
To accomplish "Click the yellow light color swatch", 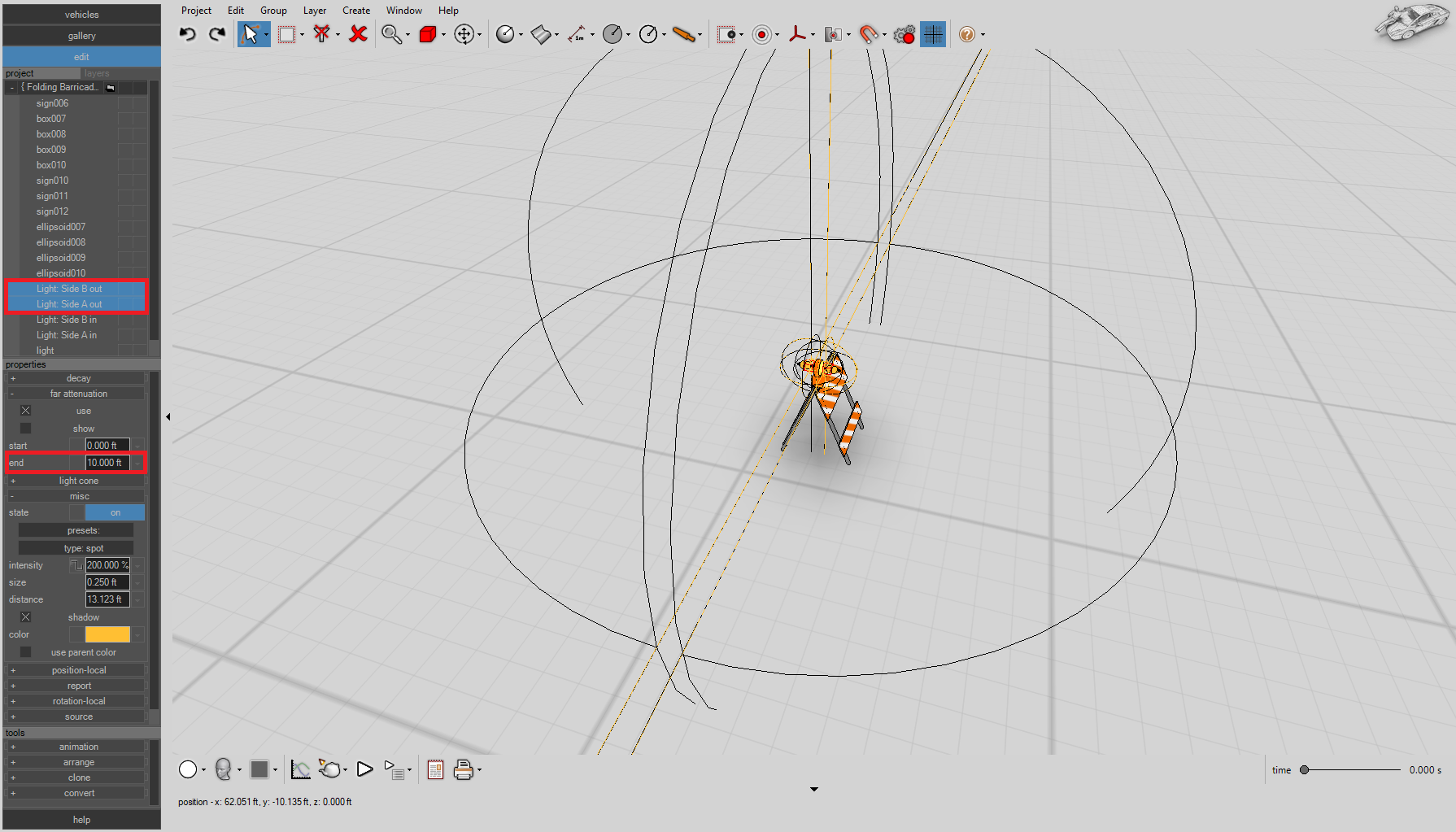I will (x=107, y=634).
